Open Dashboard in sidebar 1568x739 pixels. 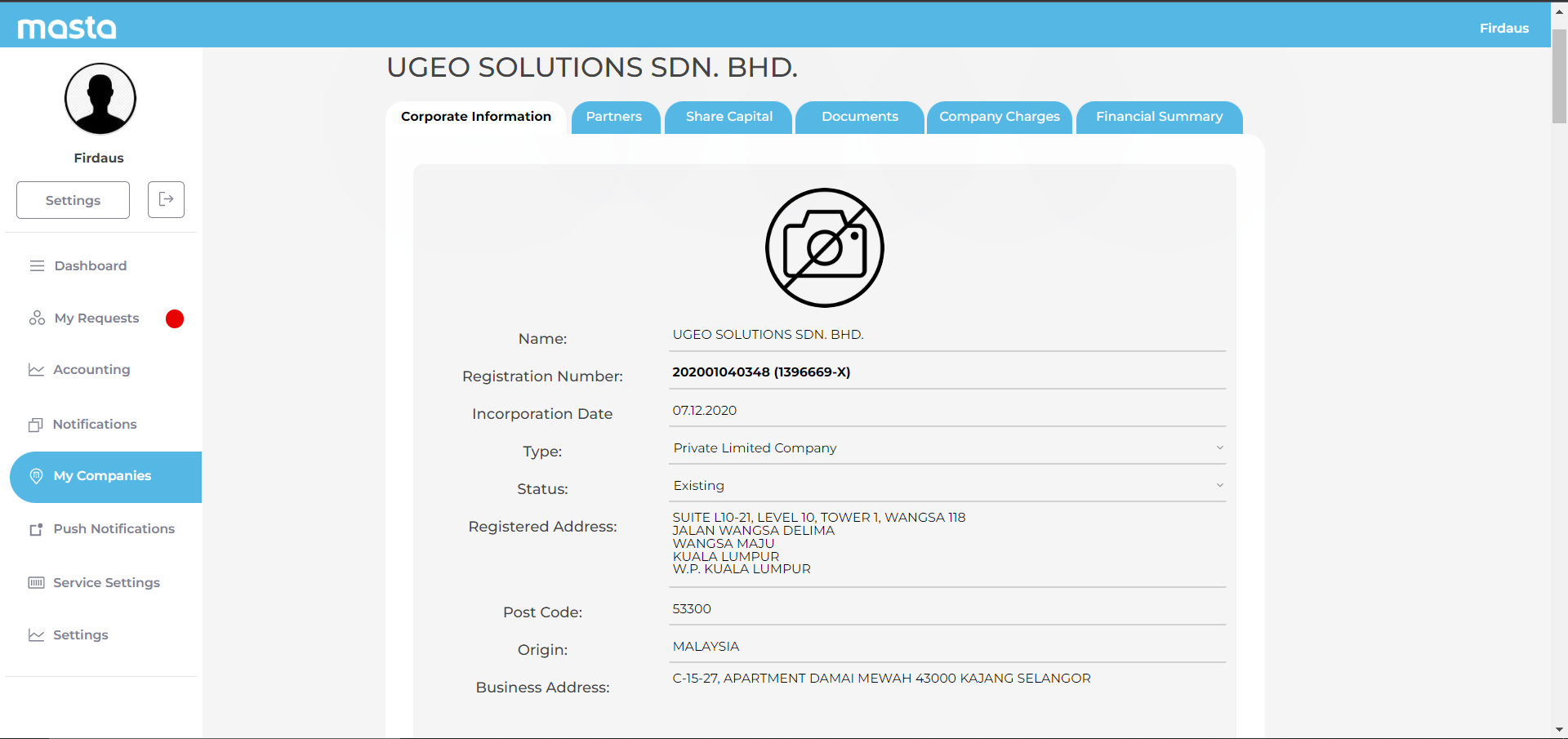[90, 266]
